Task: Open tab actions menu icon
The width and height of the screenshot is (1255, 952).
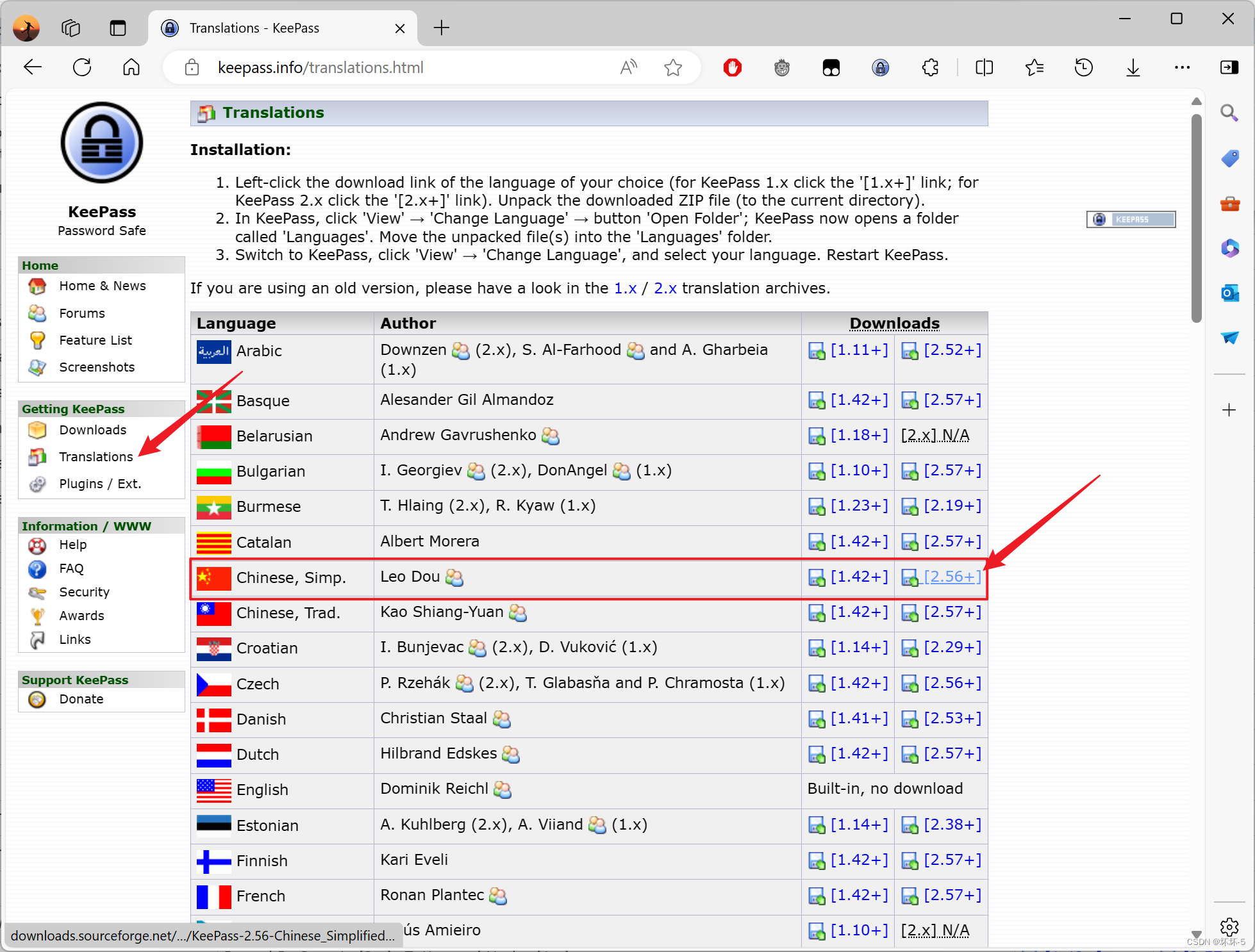Action: click(x=118, y=28)
